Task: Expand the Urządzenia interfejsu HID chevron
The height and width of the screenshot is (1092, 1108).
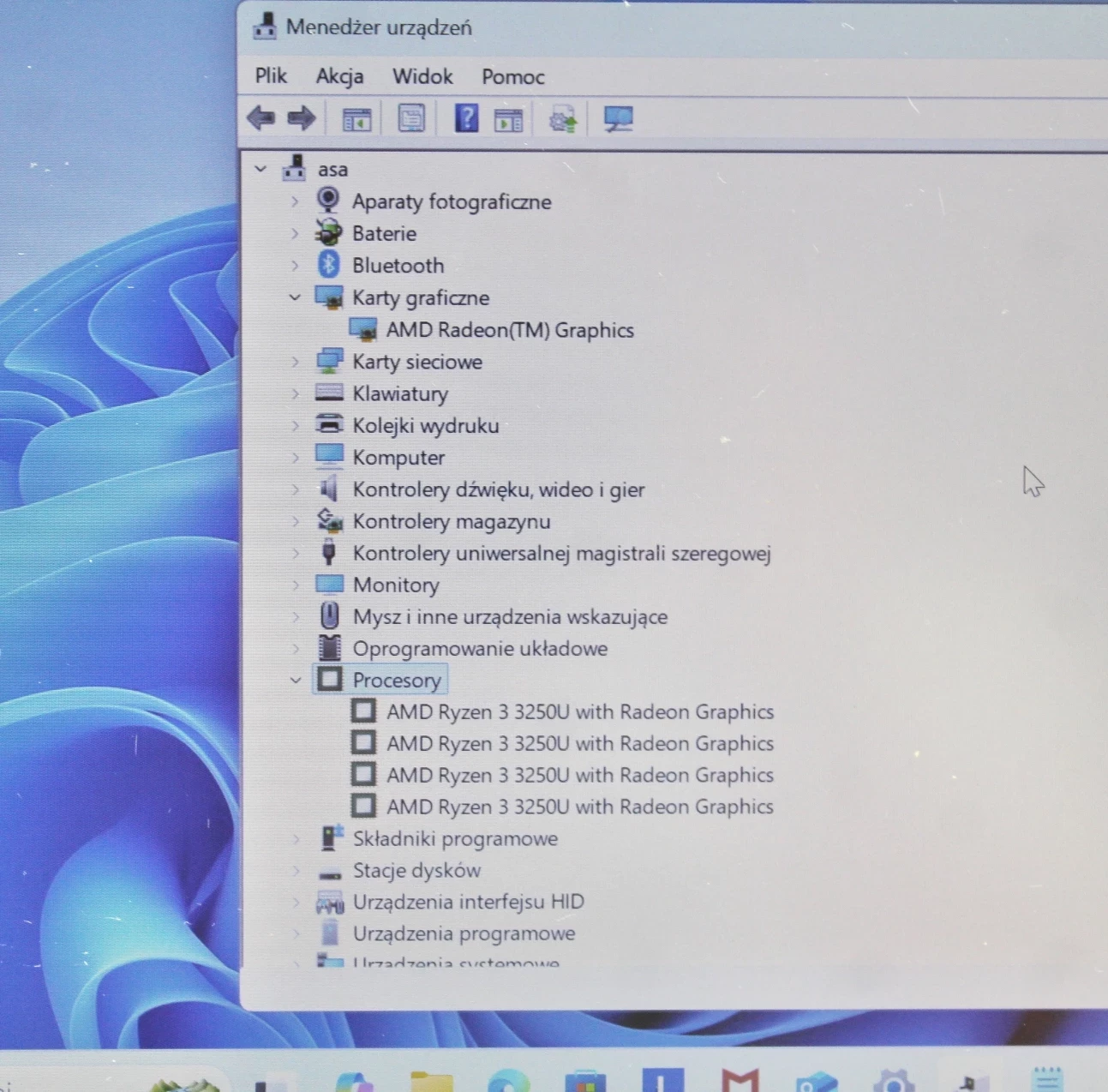Action: coord(295,902)
